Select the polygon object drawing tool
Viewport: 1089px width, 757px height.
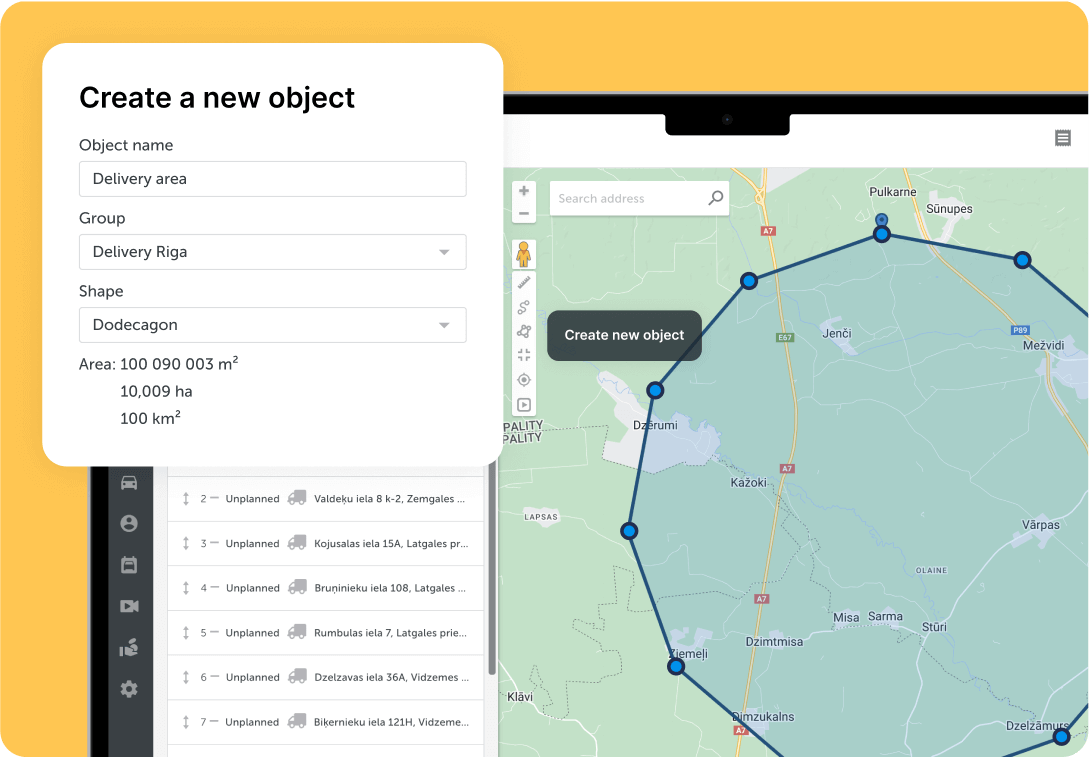tap(524, 331)
